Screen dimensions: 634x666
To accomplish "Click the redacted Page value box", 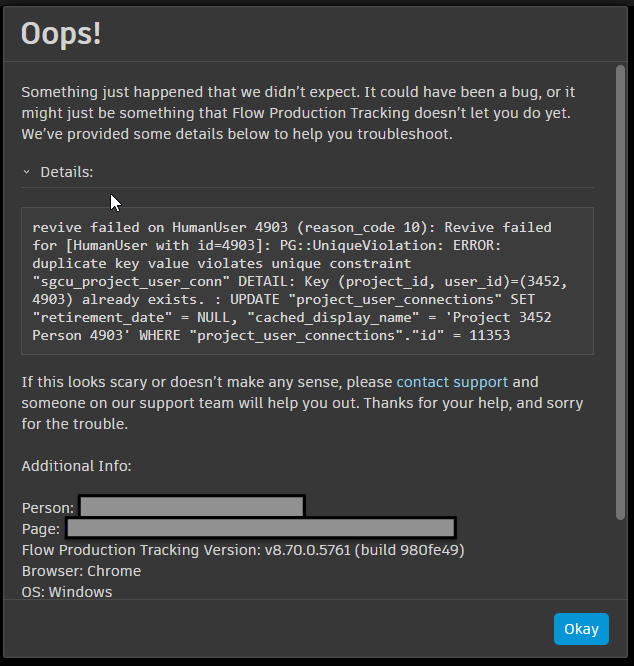I will click(x=260, y=528).
